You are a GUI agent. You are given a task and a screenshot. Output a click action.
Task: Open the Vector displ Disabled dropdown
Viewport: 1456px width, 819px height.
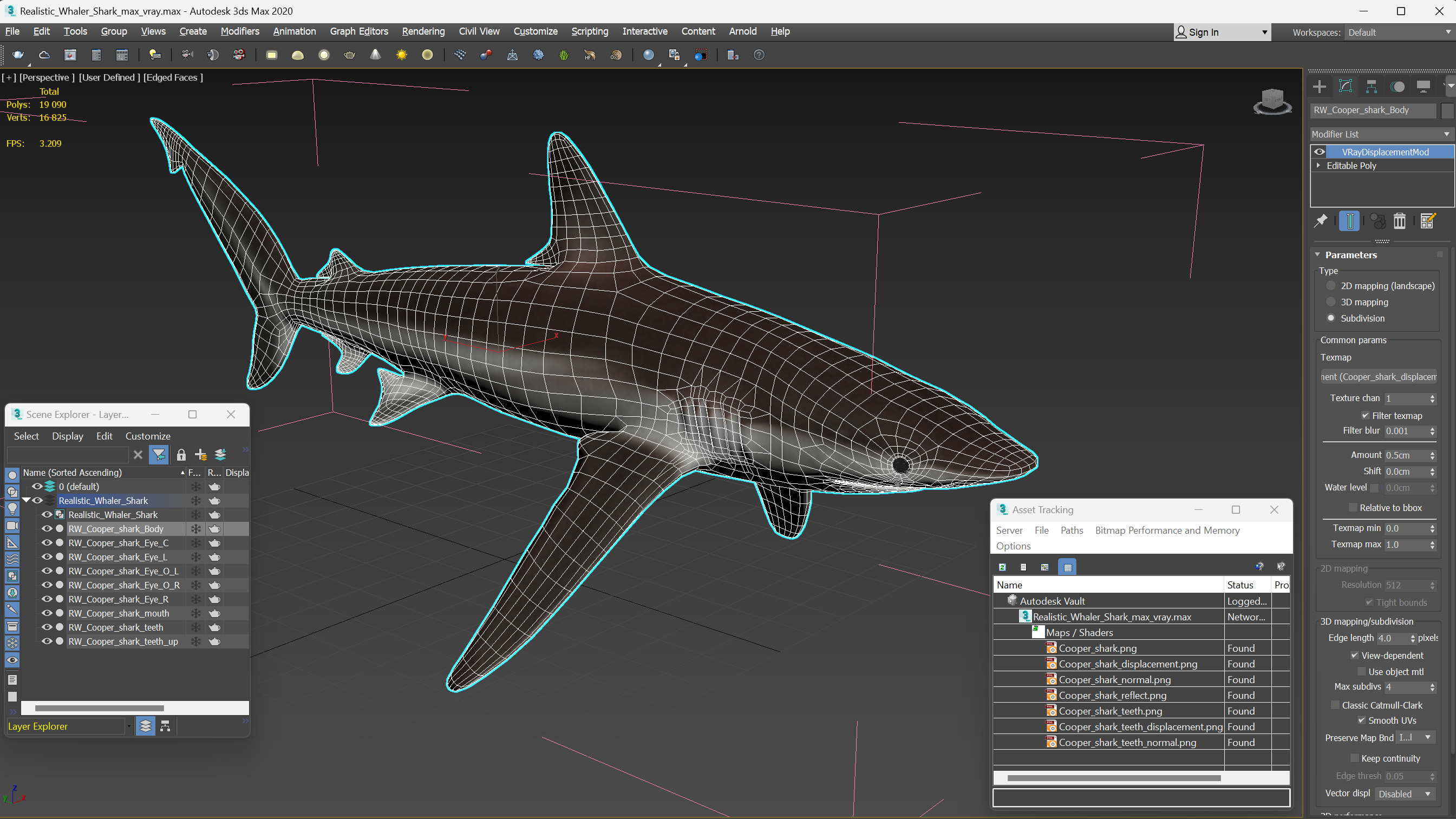click(1405, 794)
